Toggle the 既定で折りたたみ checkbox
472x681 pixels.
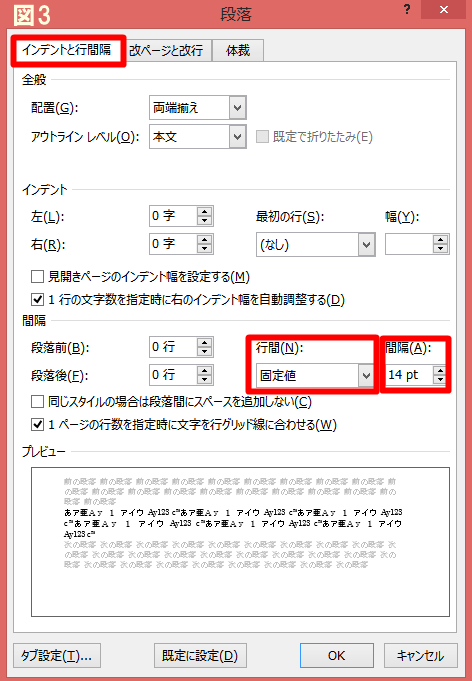[x=262, y=137]
